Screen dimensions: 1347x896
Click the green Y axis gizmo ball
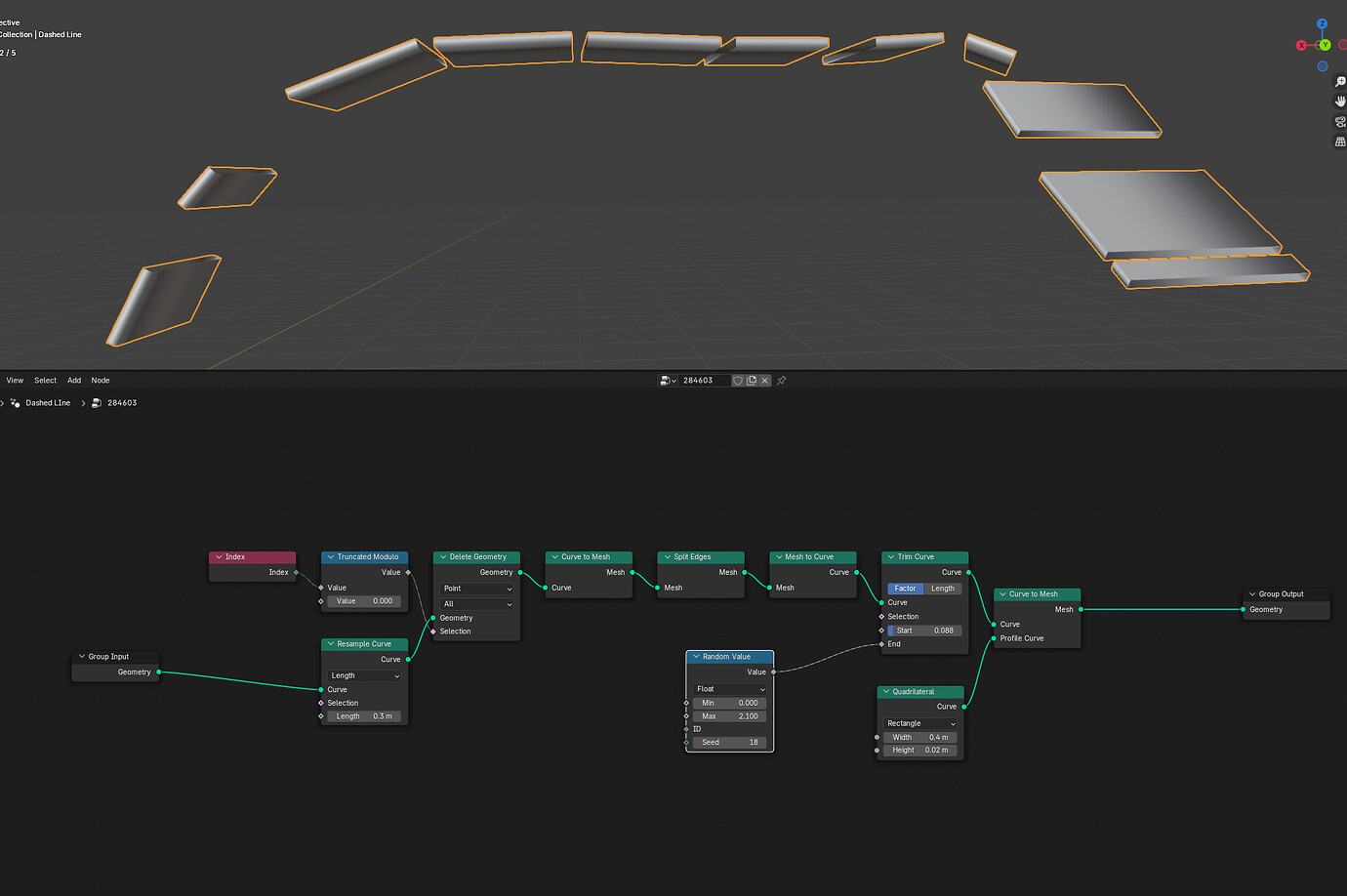(1325, 45)
